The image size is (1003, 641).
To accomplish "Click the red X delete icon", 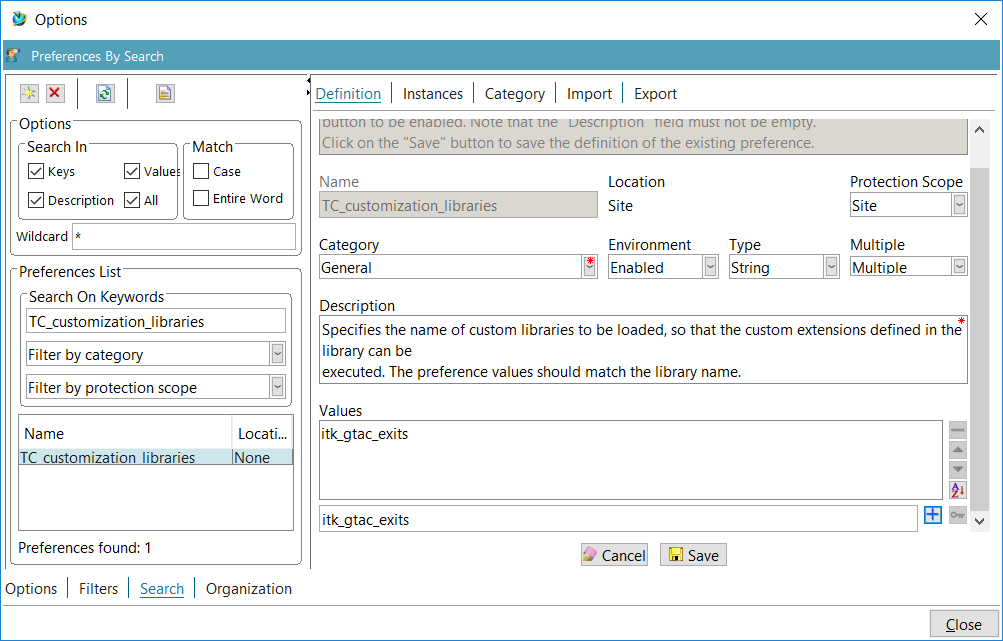I will pos(55,93).
